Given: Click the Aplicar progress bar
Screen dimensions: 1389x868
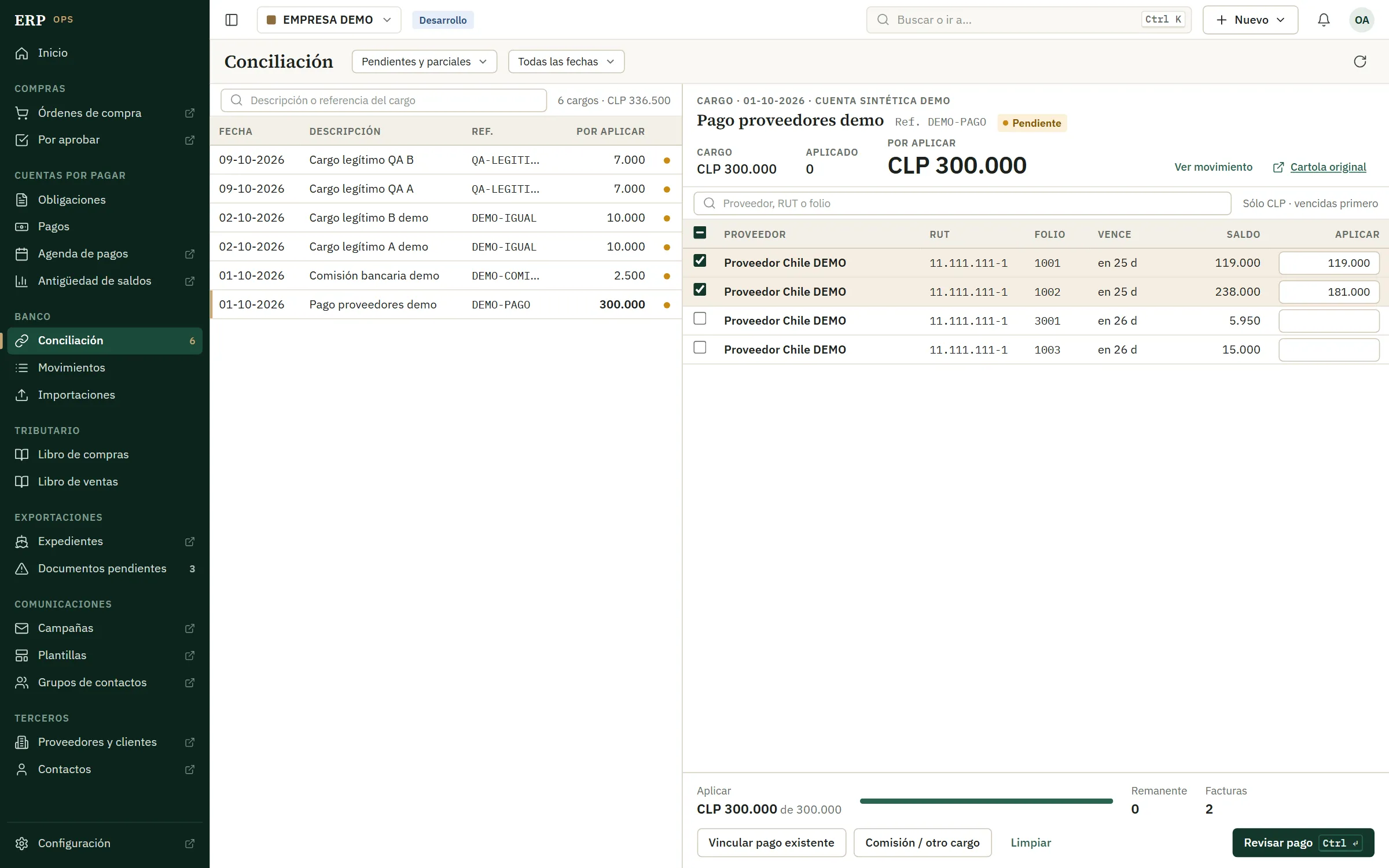Looking at the screenshot, I should pos(986,801).
